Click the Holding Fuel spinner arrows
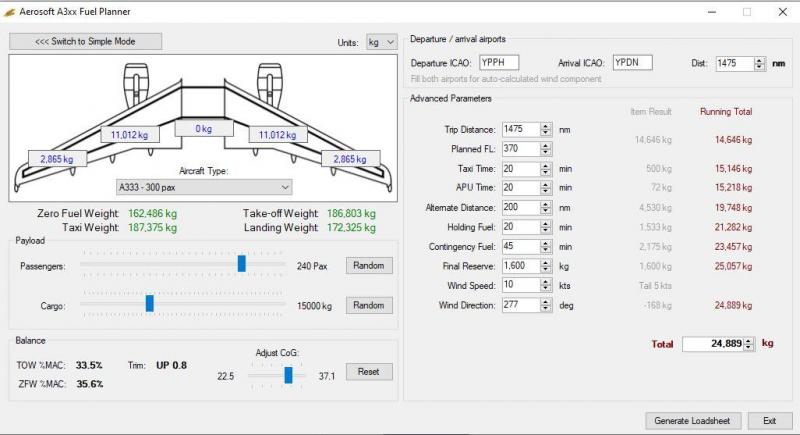 [546, 227]
